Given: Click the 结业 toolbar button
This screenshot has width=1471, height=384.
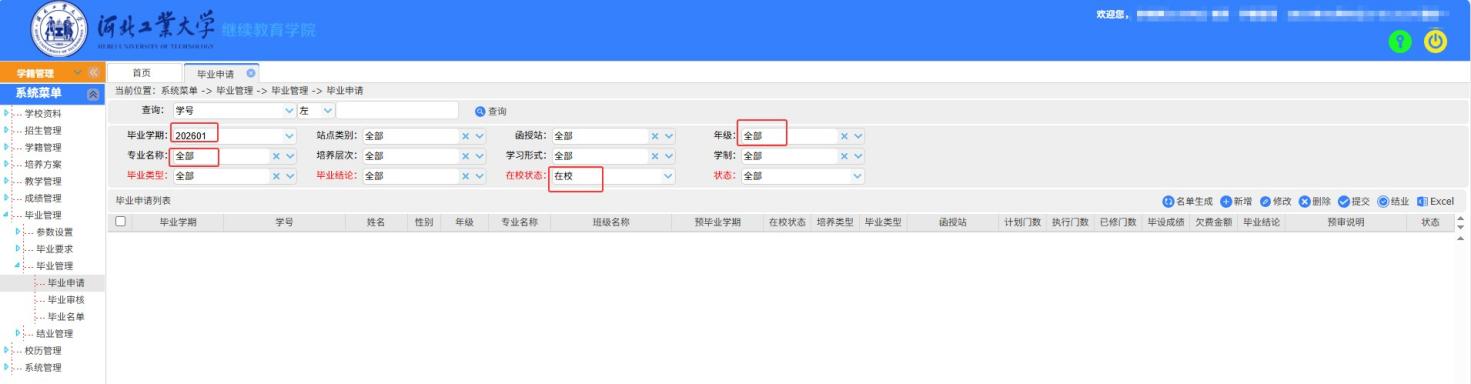Looking at the screenshot, I should [x=1394, y=201].
